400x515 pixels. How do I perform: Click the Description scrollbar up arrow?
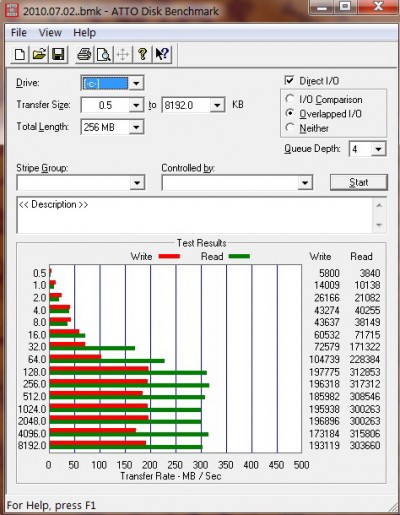tap(379, 205)
